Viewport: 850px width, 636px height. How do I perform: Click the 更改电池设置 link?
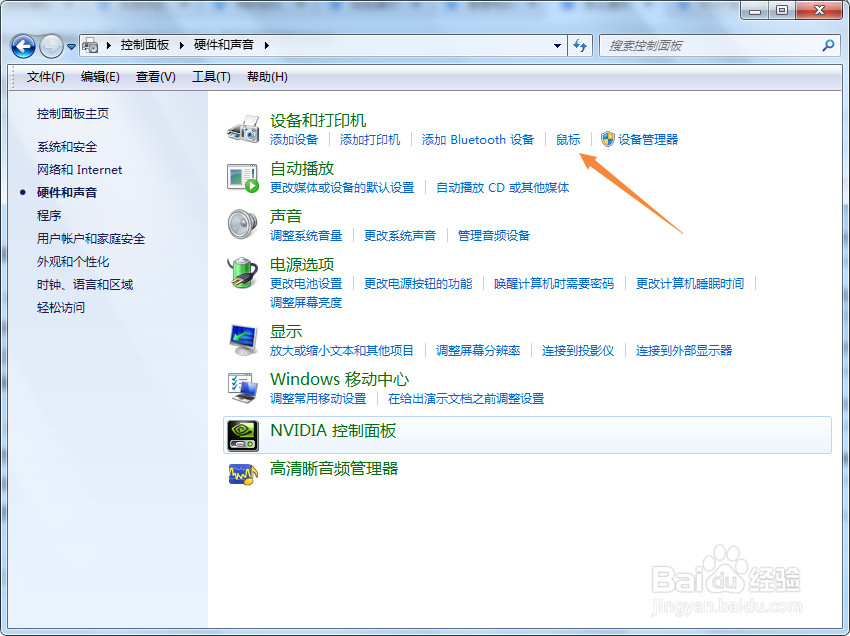pos(306,284)
